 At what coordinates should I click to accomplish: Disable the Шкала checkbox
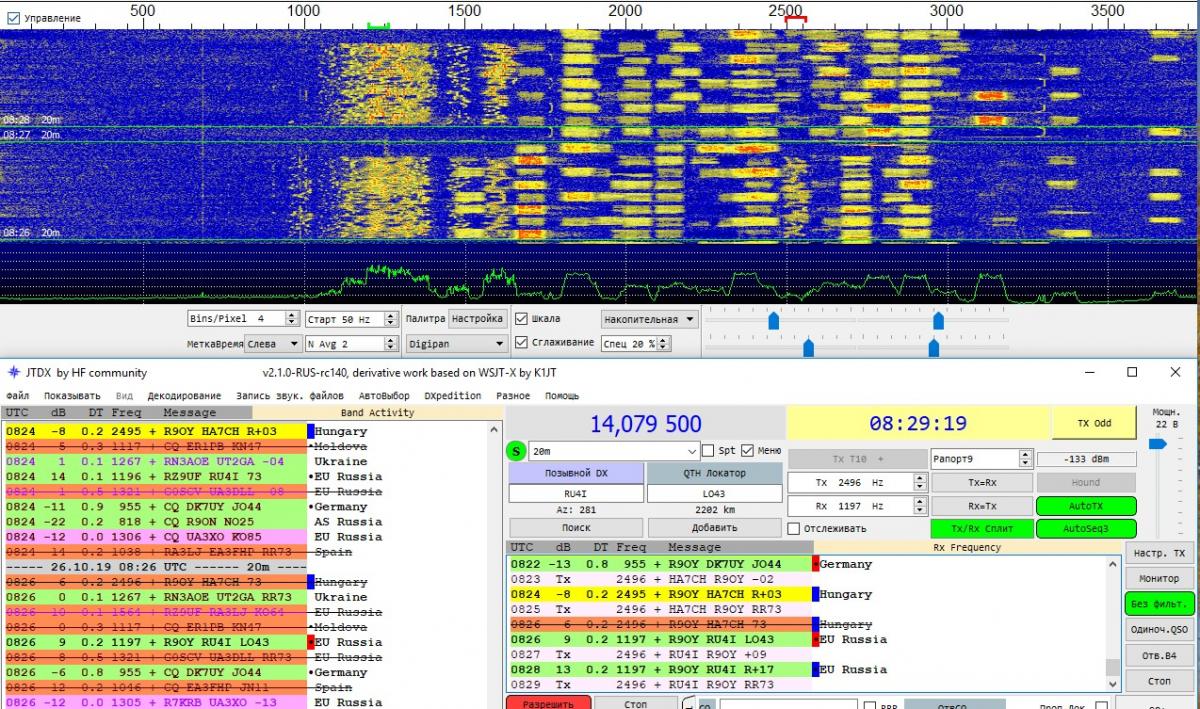point(521,319)
